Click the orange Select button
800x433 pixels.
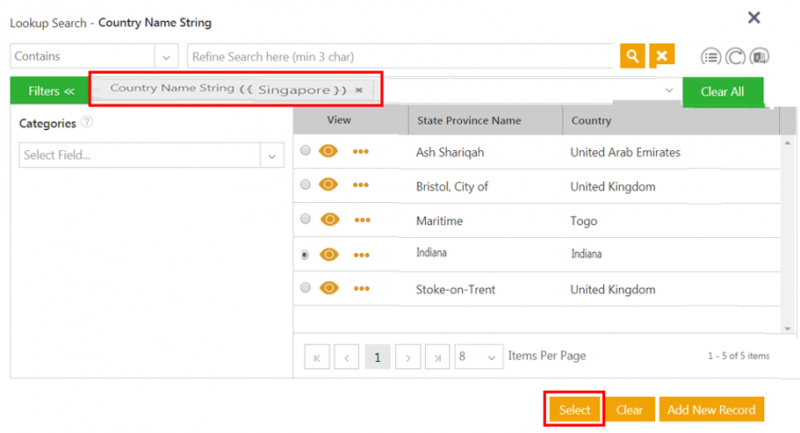point(574,410)
